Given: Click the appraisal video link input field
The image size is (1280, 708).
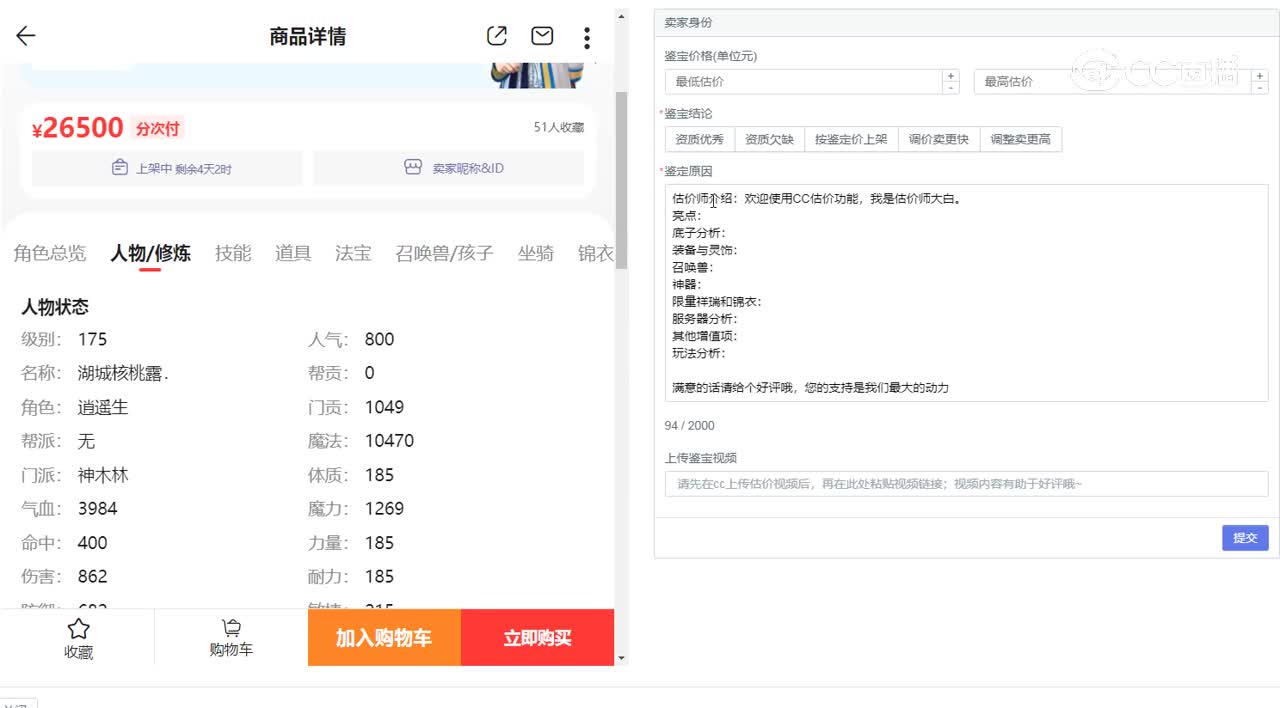Looking at the screenshot, I should tap(966, 484).
